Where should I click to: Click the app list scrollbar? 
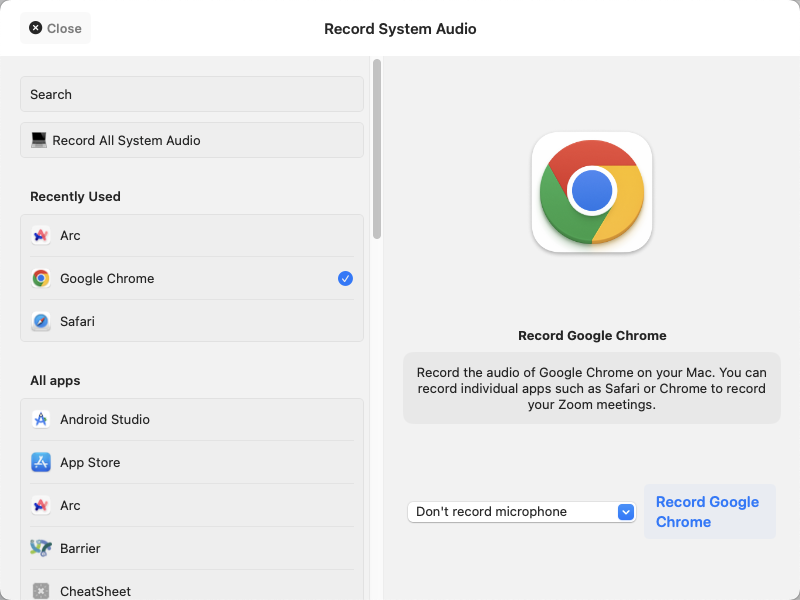(x=377, y=149)
